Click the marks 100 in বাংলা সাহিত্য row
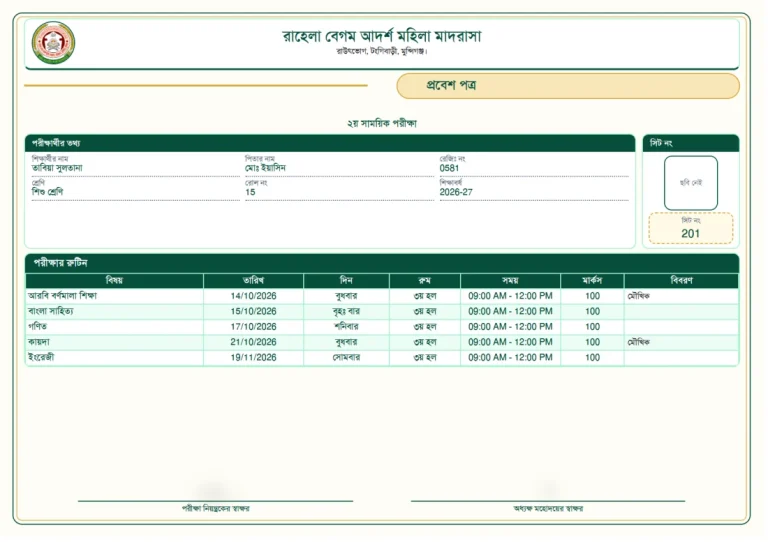The width and height of the screenshot is (768, 542). click(x=592, y=311)
